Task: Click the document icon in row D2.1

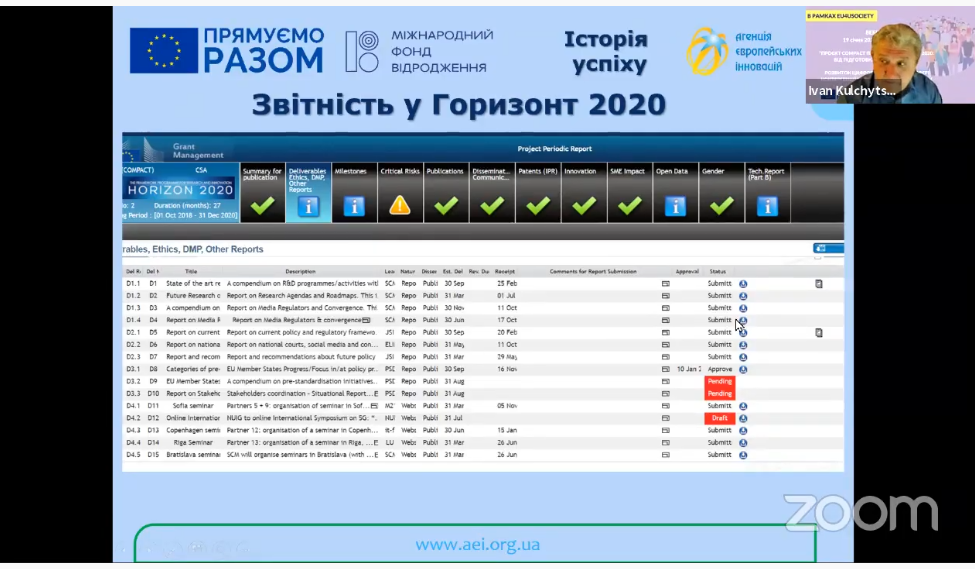Action: tap(819, 332)
